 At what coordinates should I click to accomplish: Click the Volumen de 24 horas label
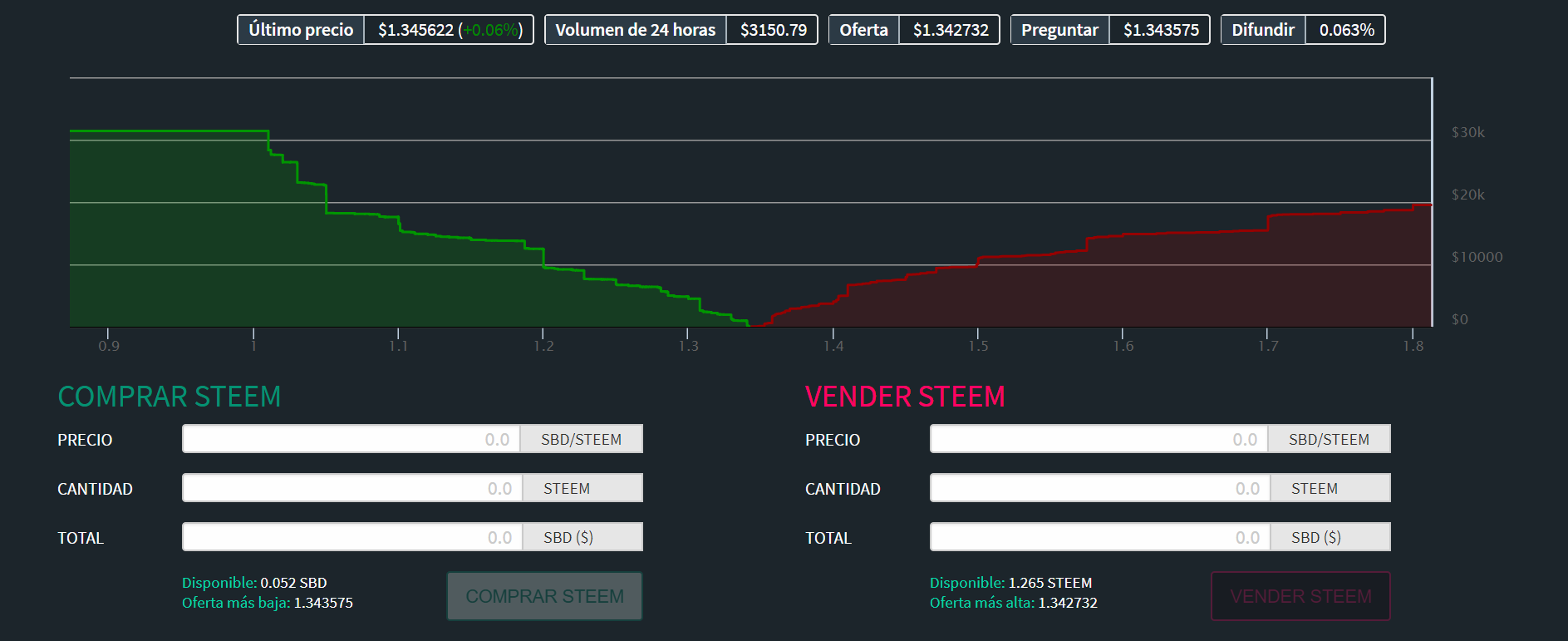tap(635, 30)
